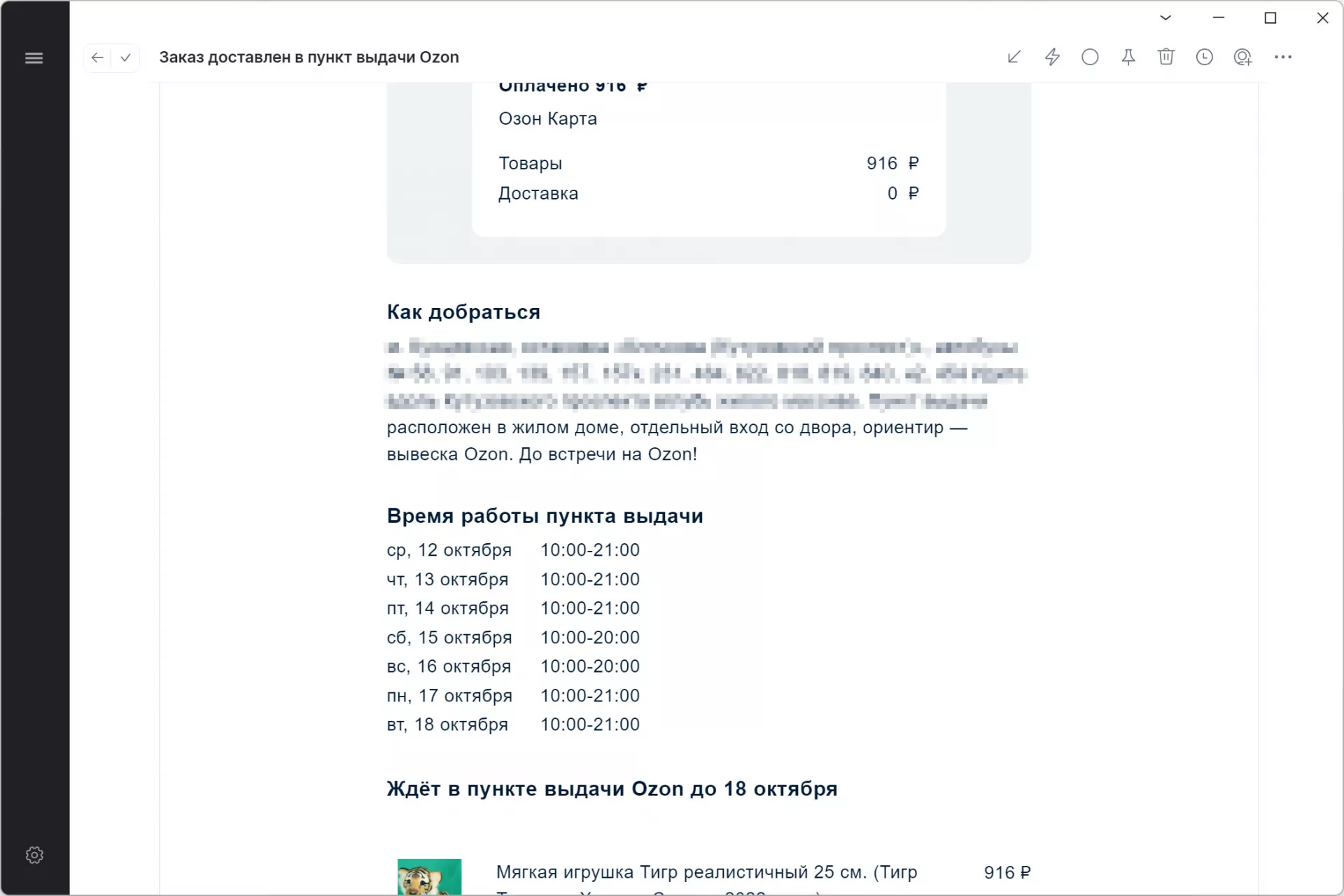Viewport: 1344px width, 896px height.
Task: Click the lightning bolt quick action icon
Action: [x=1052, y=57]
